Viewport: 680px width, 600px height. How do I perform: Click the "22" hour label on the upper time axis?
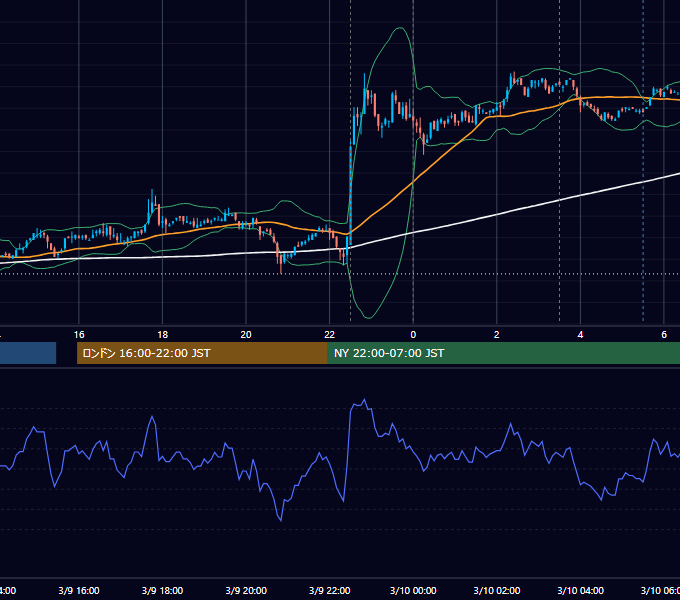[x=330, y=335]
